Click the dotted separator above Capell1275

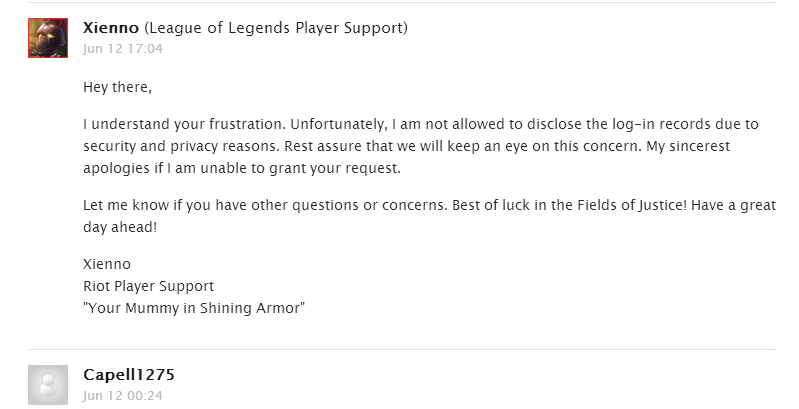400,349
